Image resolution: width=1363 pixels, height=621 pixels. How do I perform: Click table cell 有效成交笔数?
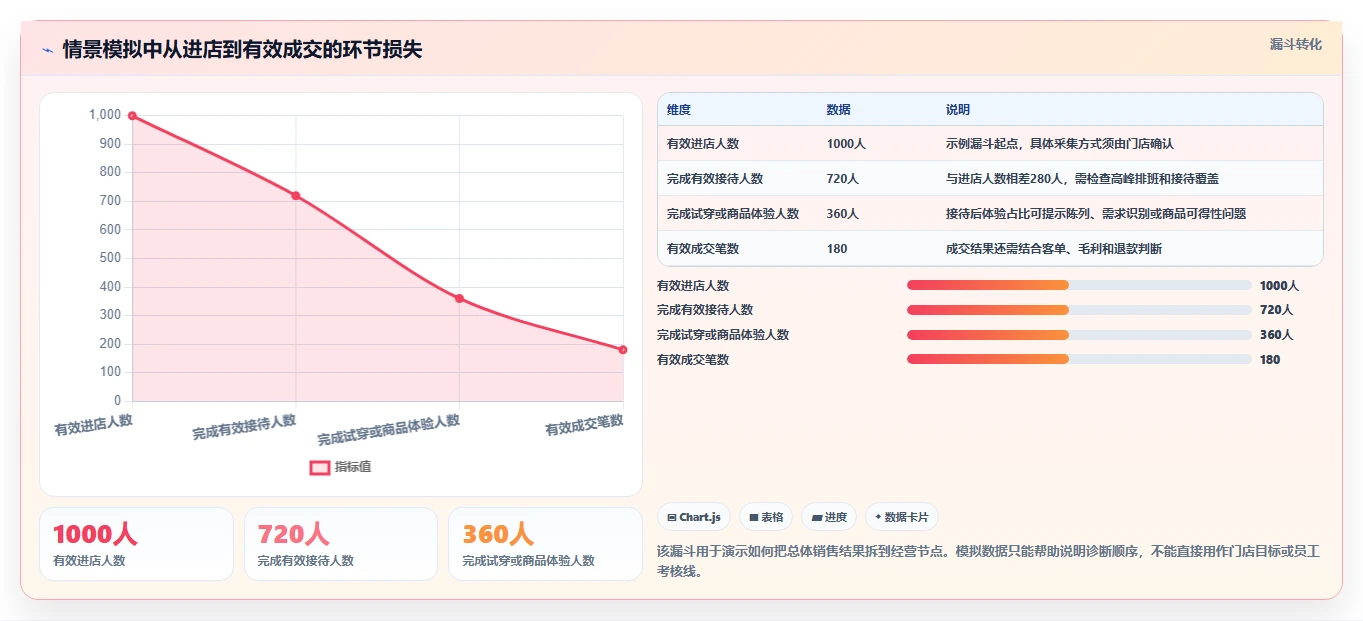point(703,248)
